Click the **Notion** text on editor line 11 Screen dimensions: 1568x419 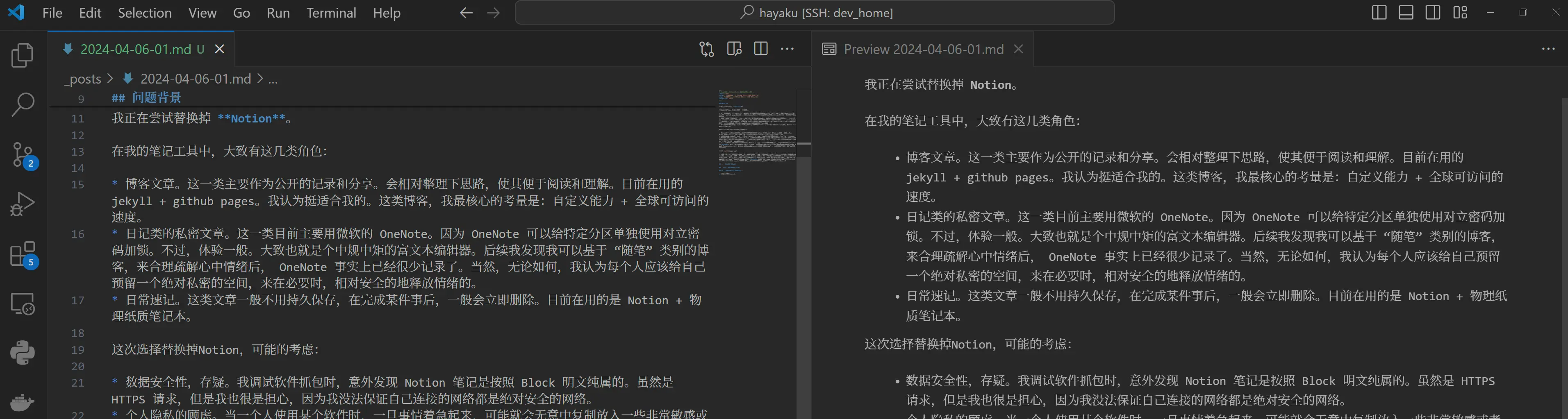pyautogui.click(x=251, y=119)
